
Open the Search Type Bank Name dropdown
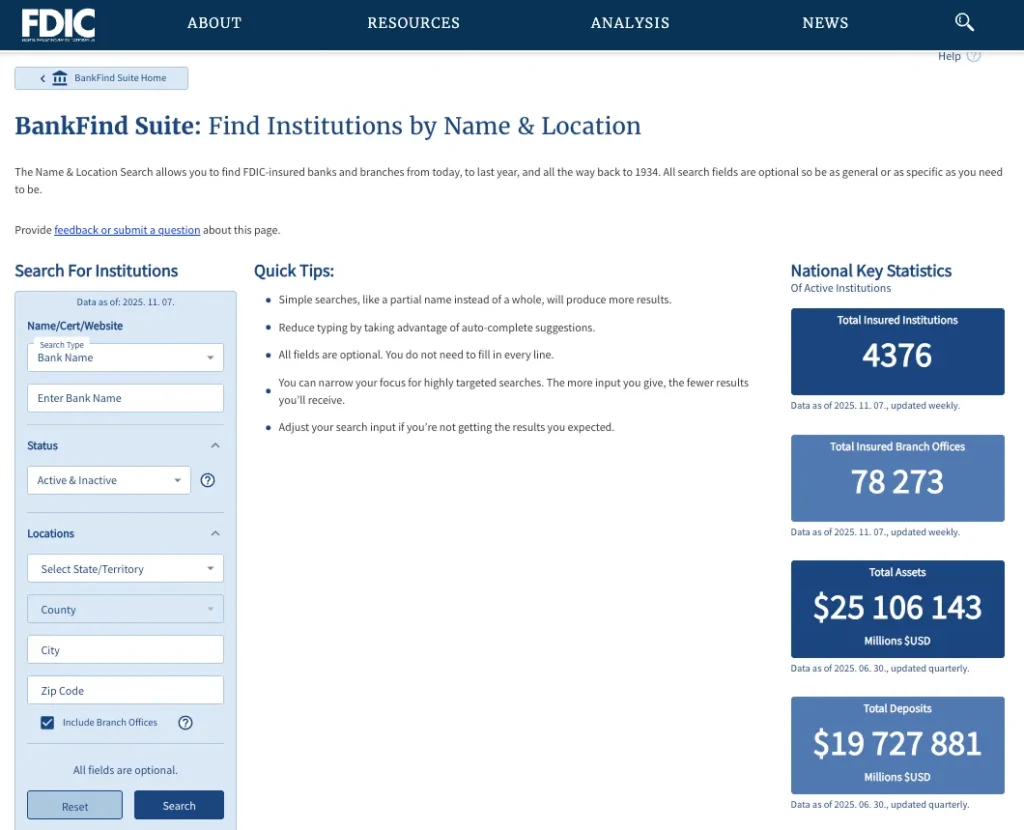(x=125, y=357)
